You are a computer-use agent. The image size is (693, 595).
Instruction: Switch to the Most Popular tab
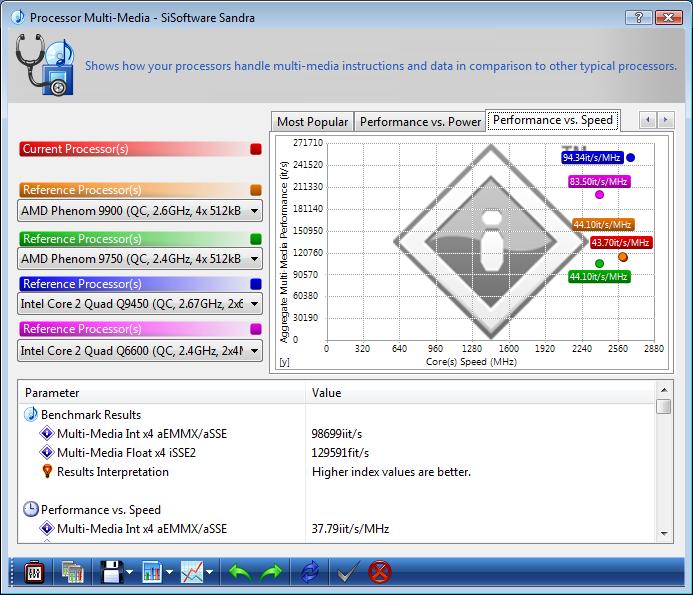point(312,122)
